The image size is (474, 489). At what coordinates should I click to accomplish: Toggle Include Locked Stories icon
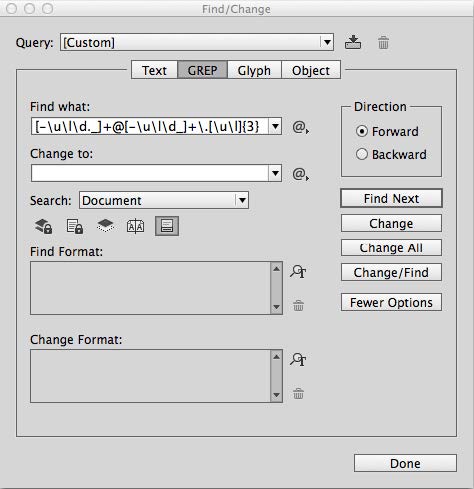point(75,226)
